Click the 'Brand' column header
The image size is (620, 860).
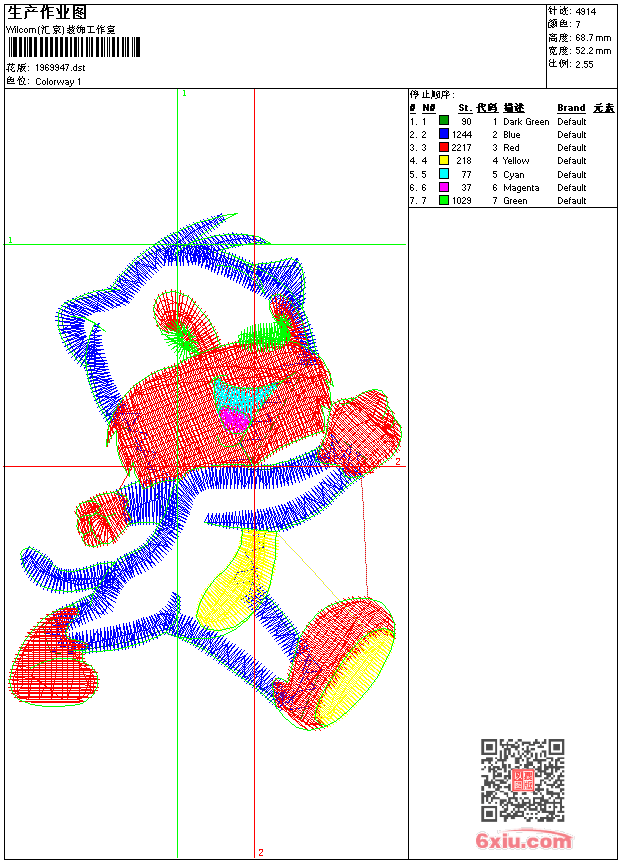(571, 108)
